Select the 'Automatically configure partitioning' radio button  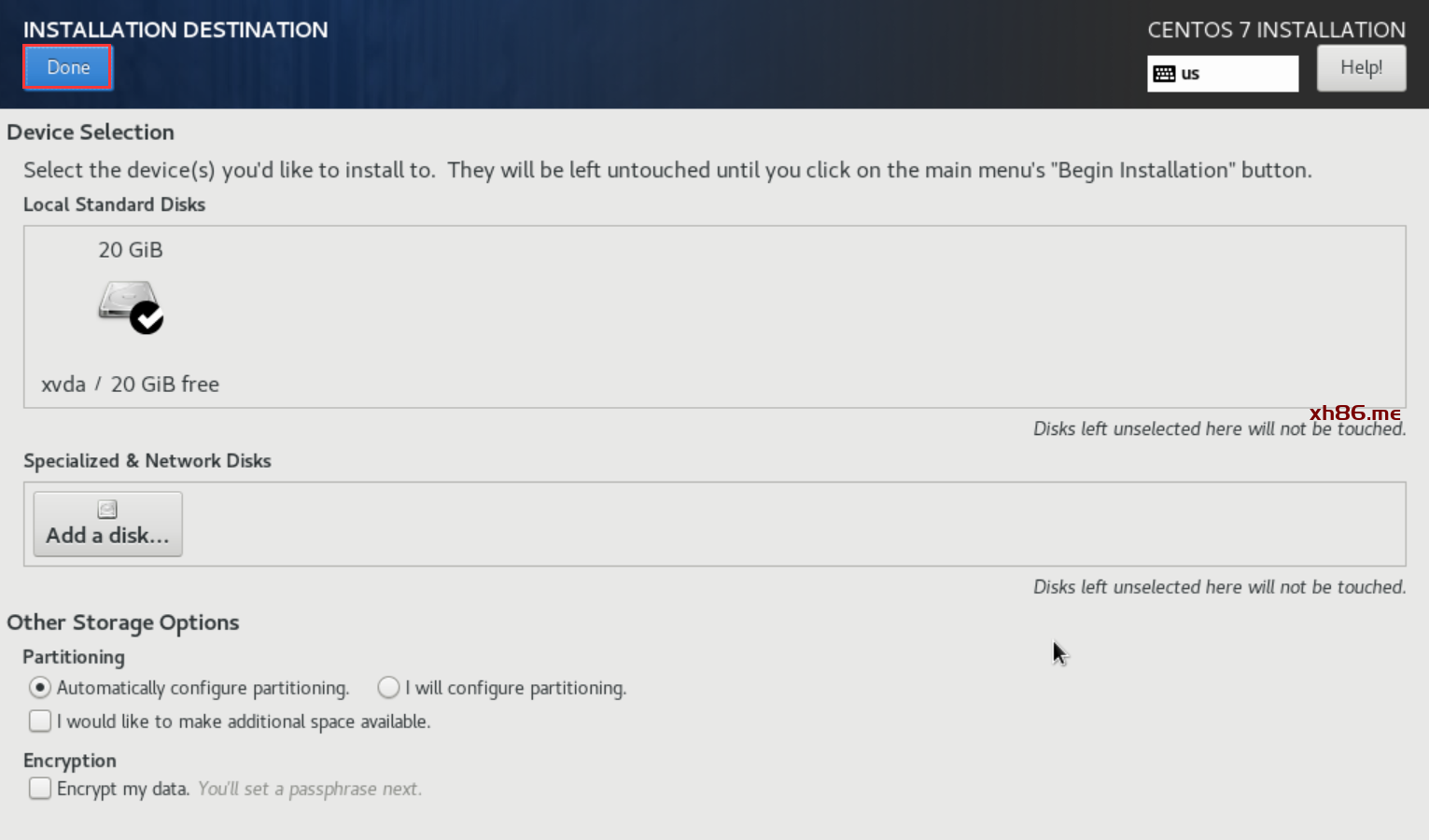[40, 688]
